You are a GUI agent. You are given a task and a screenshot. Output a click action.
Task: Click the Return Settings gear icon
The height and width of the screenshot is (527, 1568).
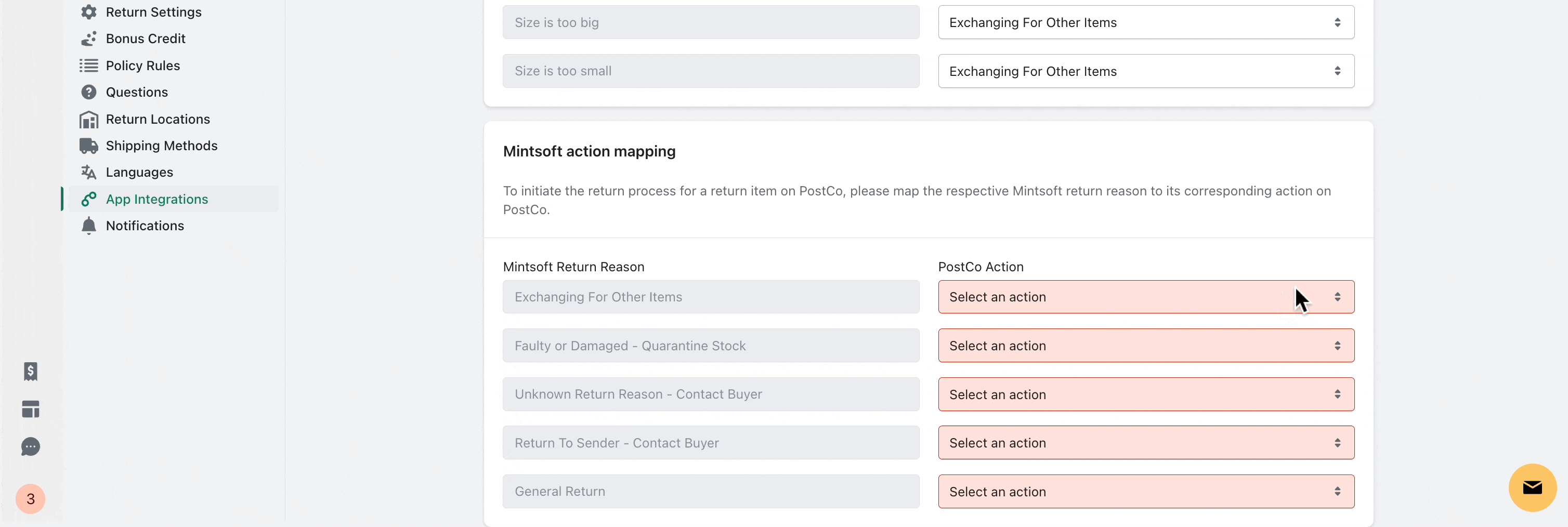click(89, 12)
